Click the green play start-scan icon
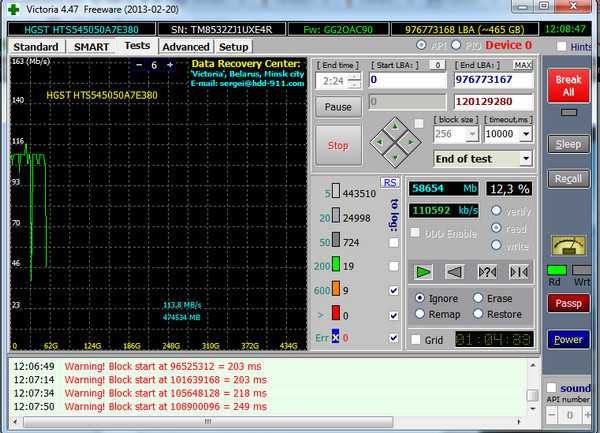The height and width of the screenshot is (433, 600). pos(423,272)
